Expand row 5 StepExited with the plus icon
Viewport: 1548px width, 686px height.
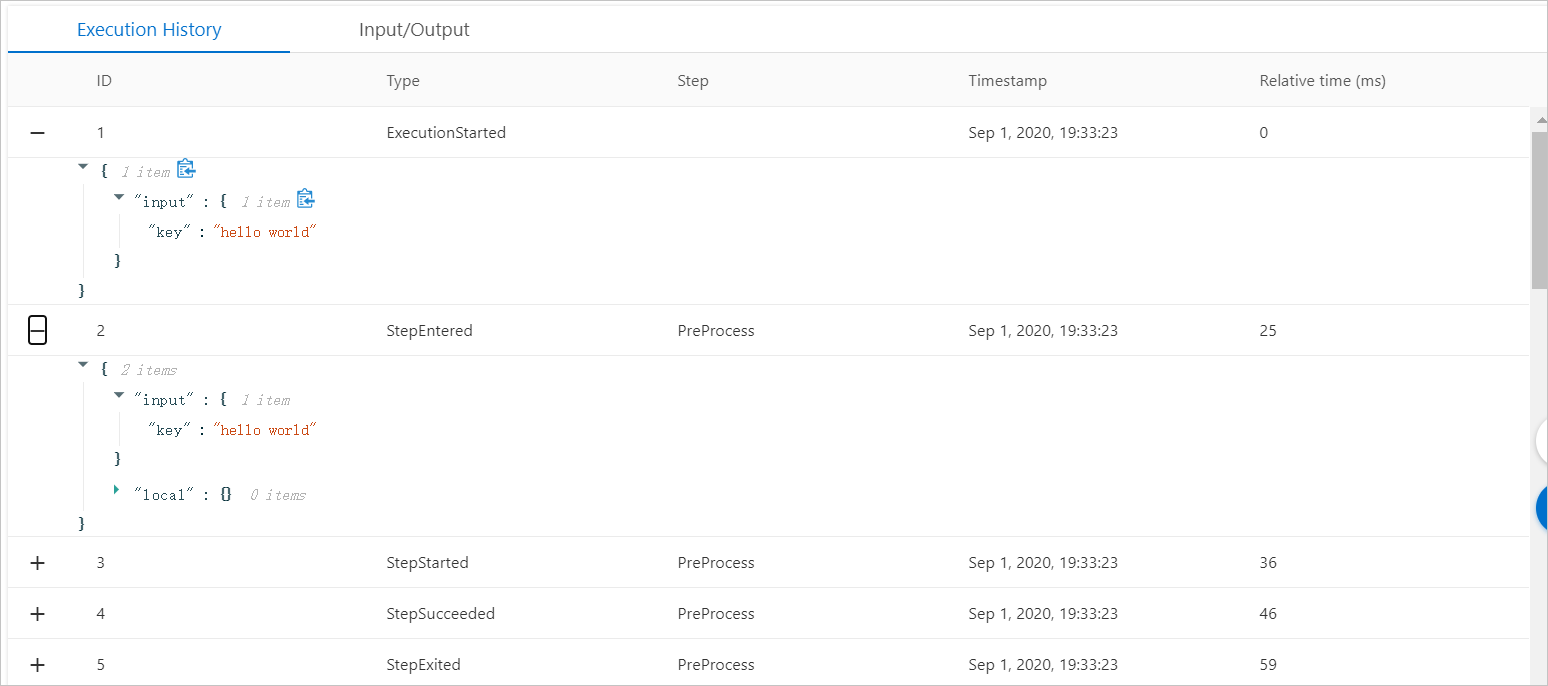[x=37, y=664]
